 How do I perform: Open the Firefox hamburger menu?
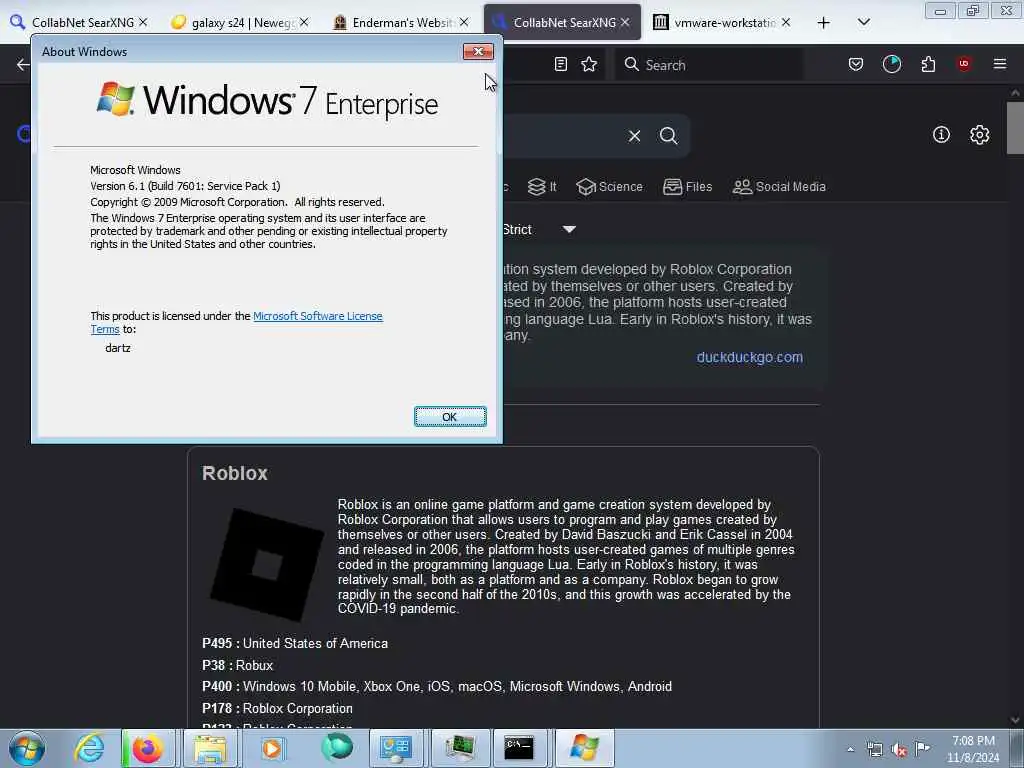coord(1000,64)
